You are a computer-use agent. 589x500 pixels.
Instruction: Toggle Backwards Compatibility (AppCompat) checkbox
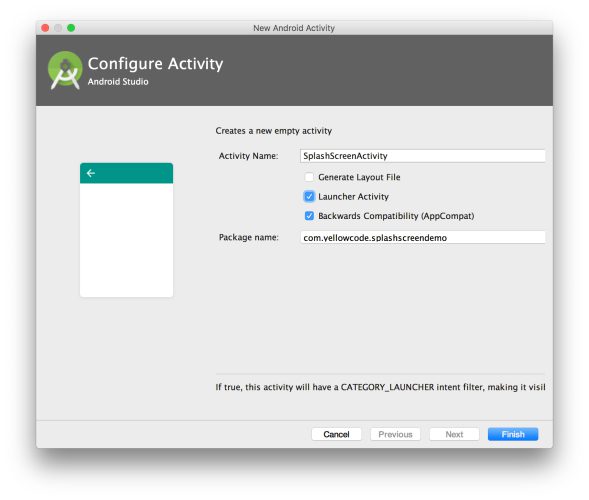309,216
